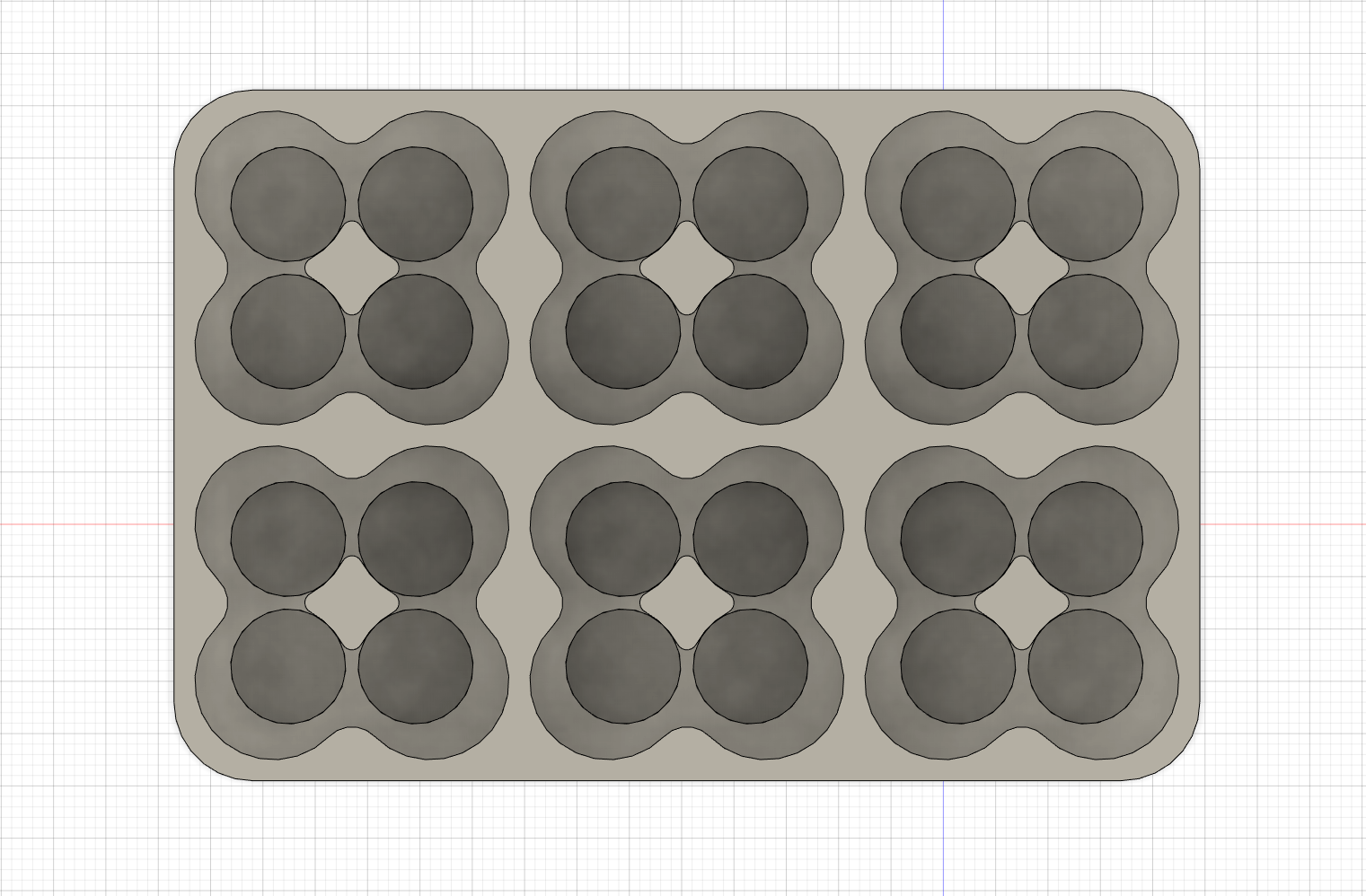
Task: Pick the lower-right circular pocket of bottom-right cluster
Action: pyautogui.click(x=1086, y=666)
